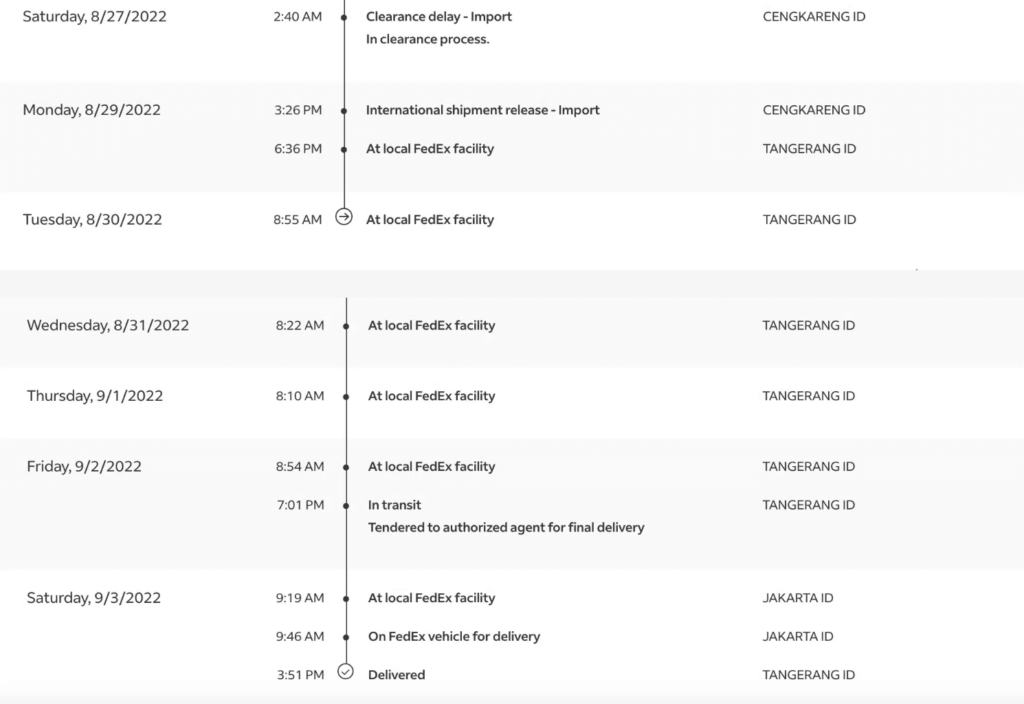Click the 'Clearance delay - Import' status text
Image resolution: width=1024 pixels, height=704 pixels.
pyautogui.click(x=439, y=17)
